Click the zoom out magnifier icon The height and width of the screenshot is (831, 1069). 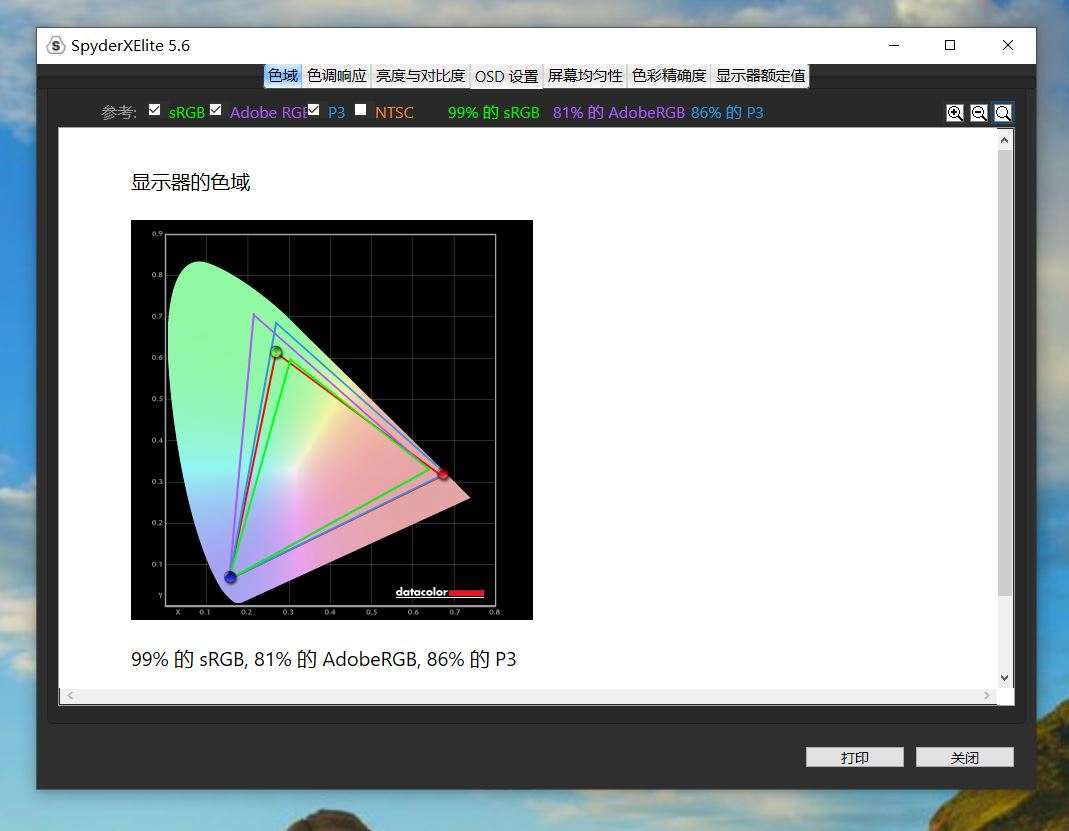tap(978, 113)
